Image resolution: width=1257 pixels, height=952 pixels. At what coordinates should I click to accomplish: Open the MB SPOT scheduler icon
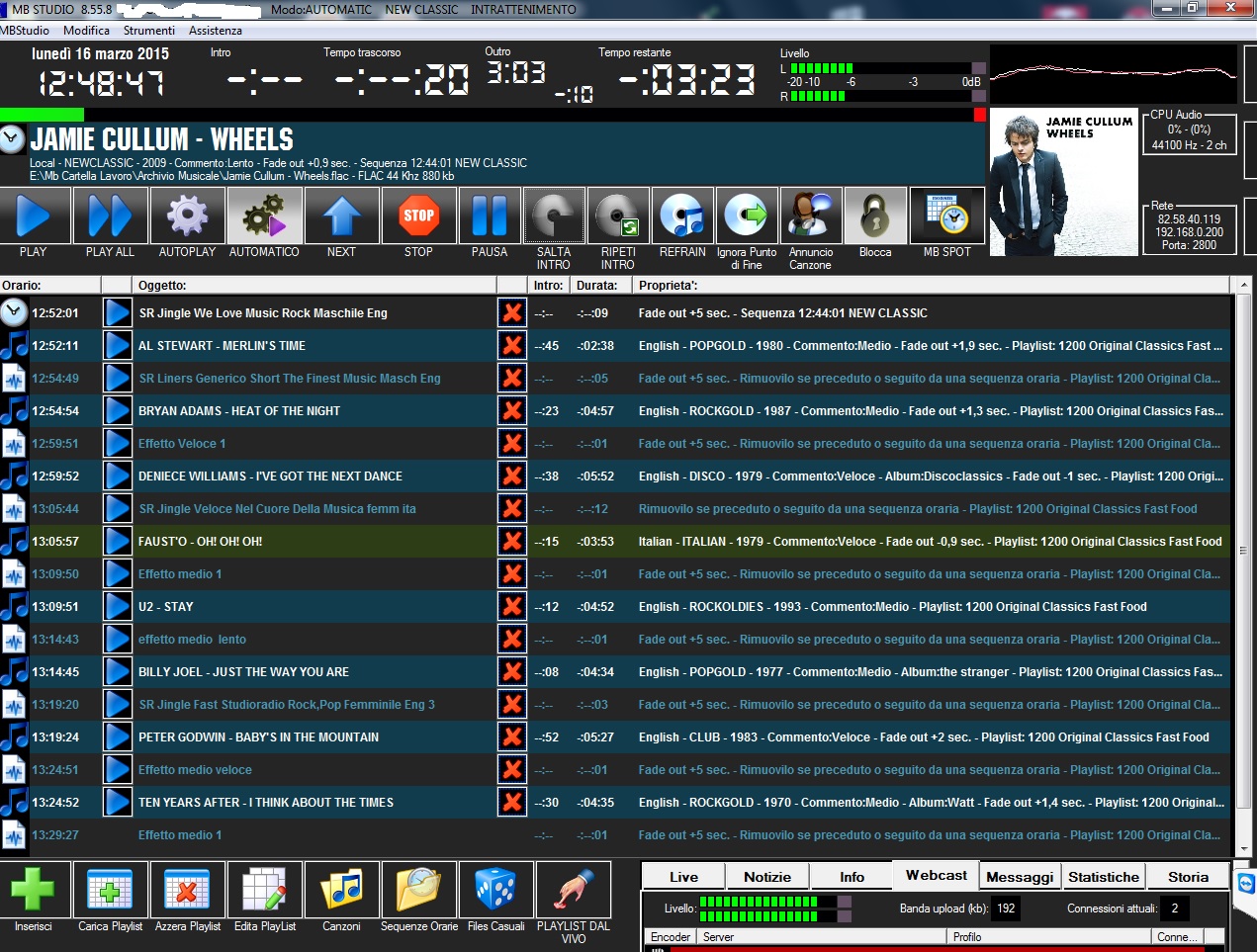(946, 216)
